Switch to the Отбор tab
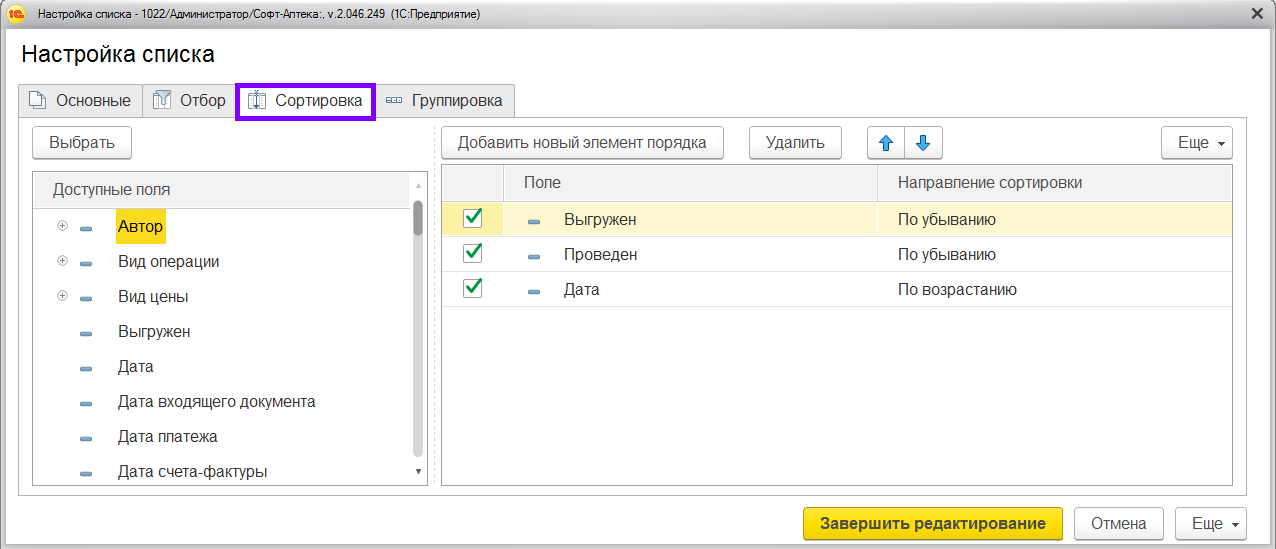Screen dimensions: 1276x549 [x=189, y=101]
